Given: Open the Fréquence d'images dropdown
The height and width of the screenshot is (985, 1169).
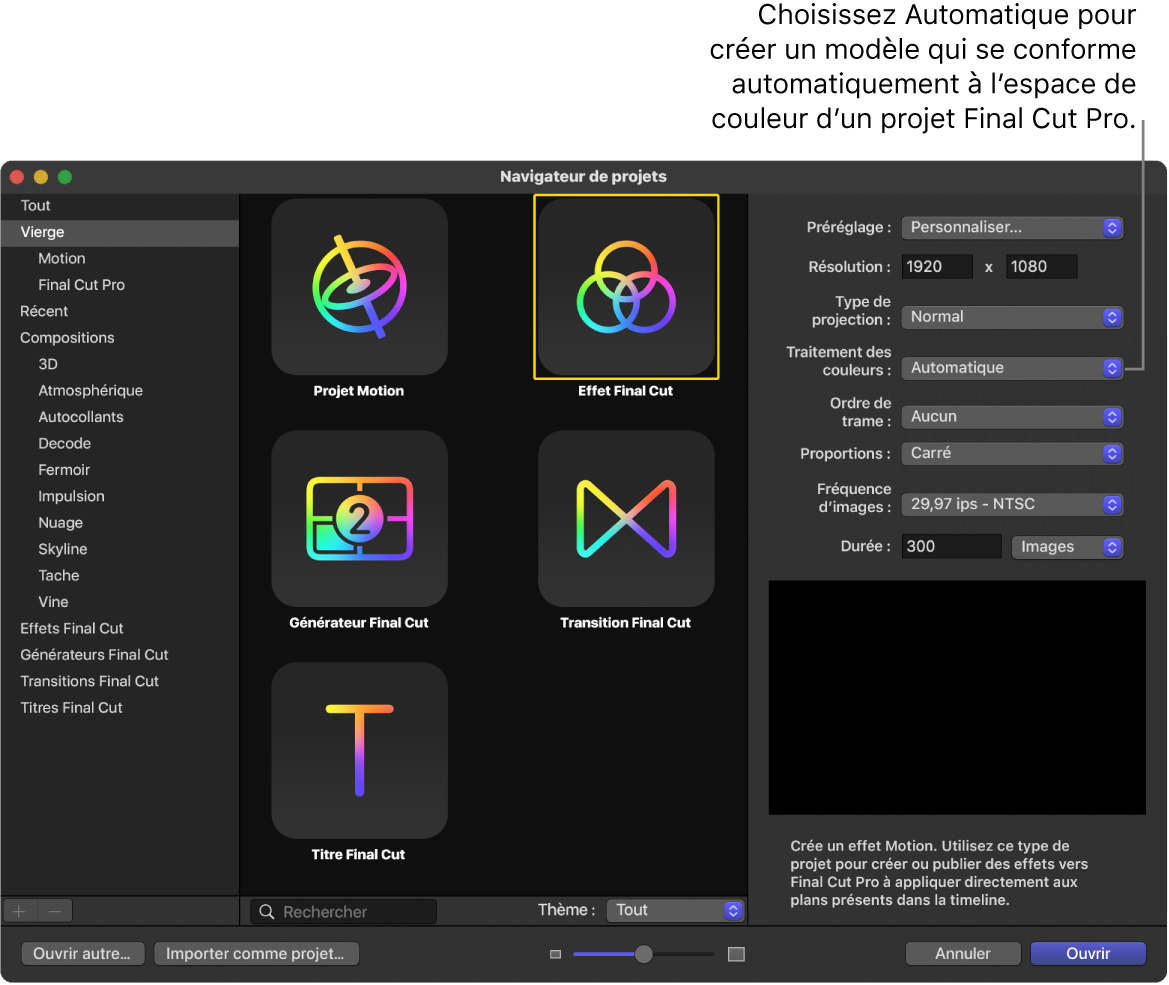Looking at the screenshot, I should coord(1011,504).
